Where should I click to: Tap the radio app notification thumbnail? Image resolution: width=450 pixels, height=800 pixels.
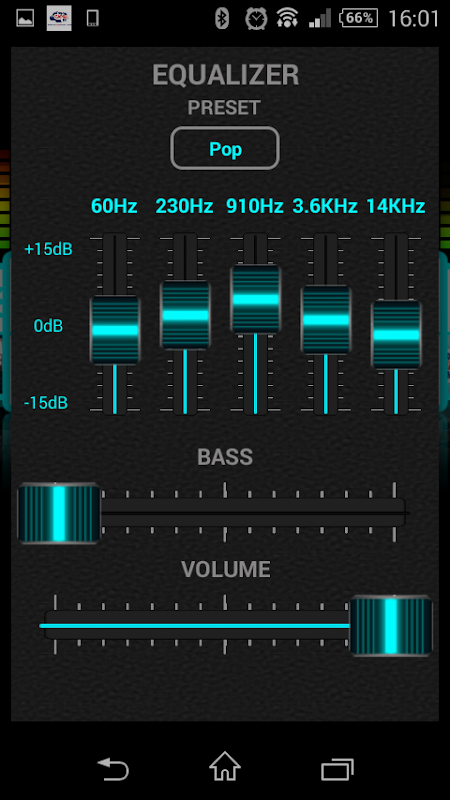[x=59, y=19]
